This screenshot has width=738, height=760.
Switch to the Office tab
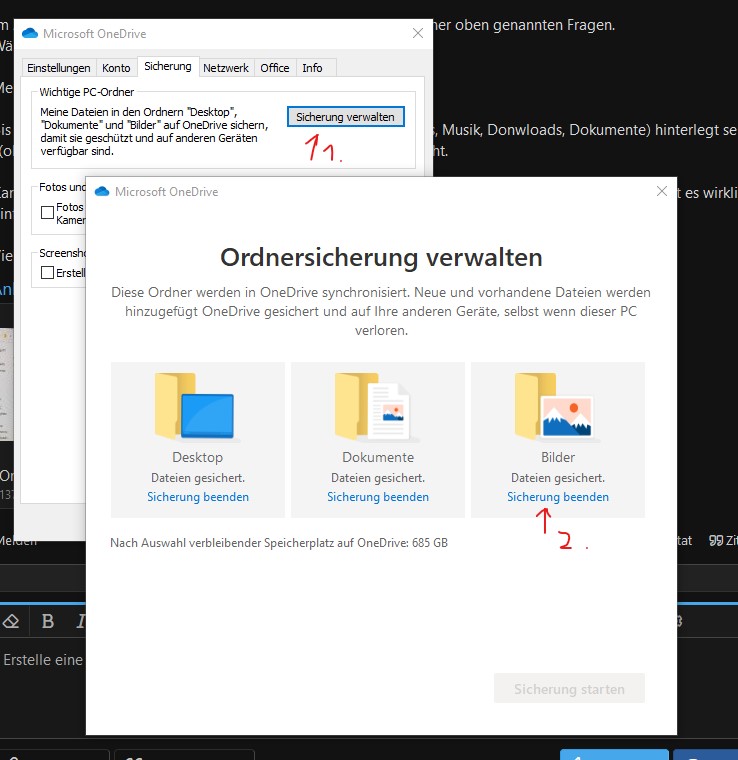275,68
